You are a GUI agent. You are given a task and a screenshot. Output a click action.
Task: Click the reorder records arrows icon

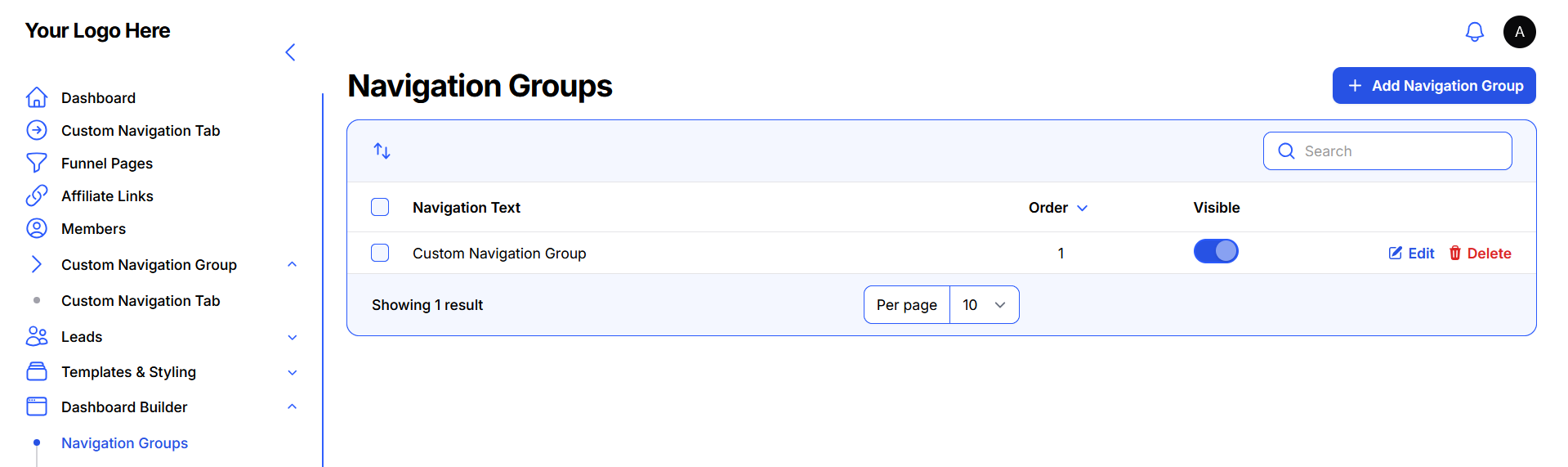click(x=382, y=151)
